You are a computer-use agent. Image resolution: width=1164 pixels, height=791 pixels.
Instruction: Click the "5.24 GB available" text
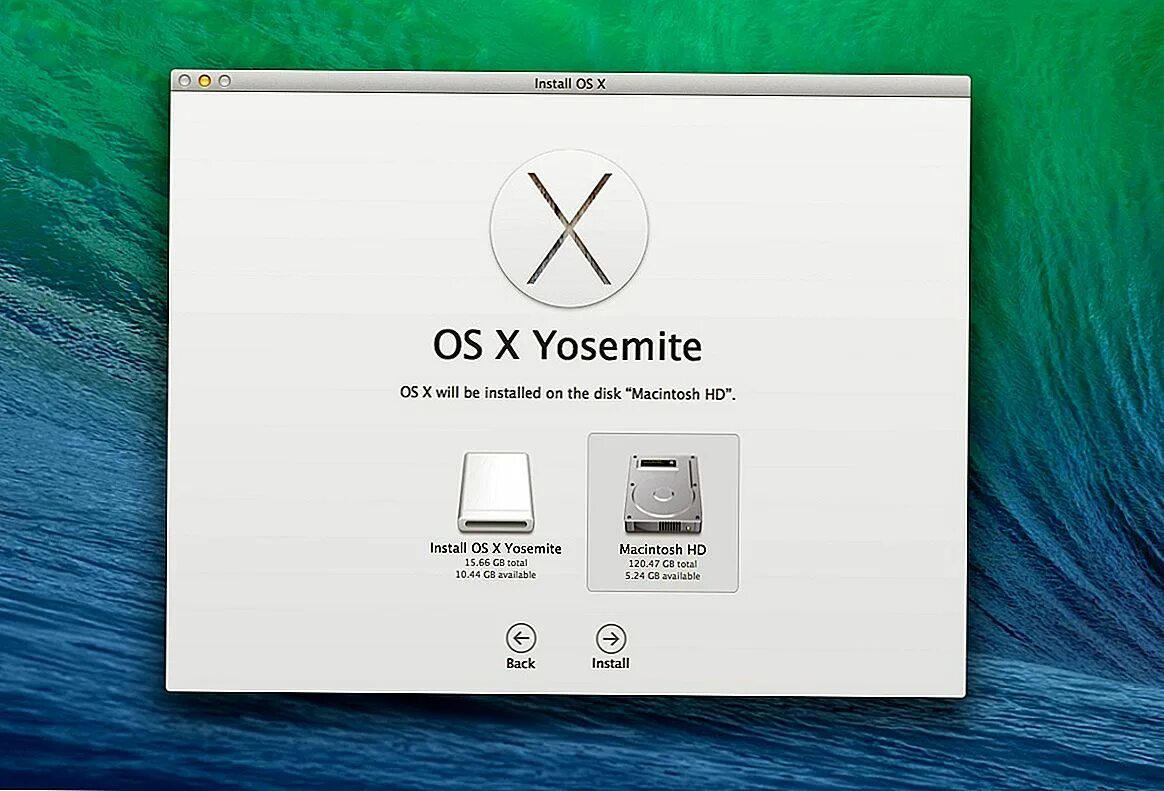[x=663, y=576]
